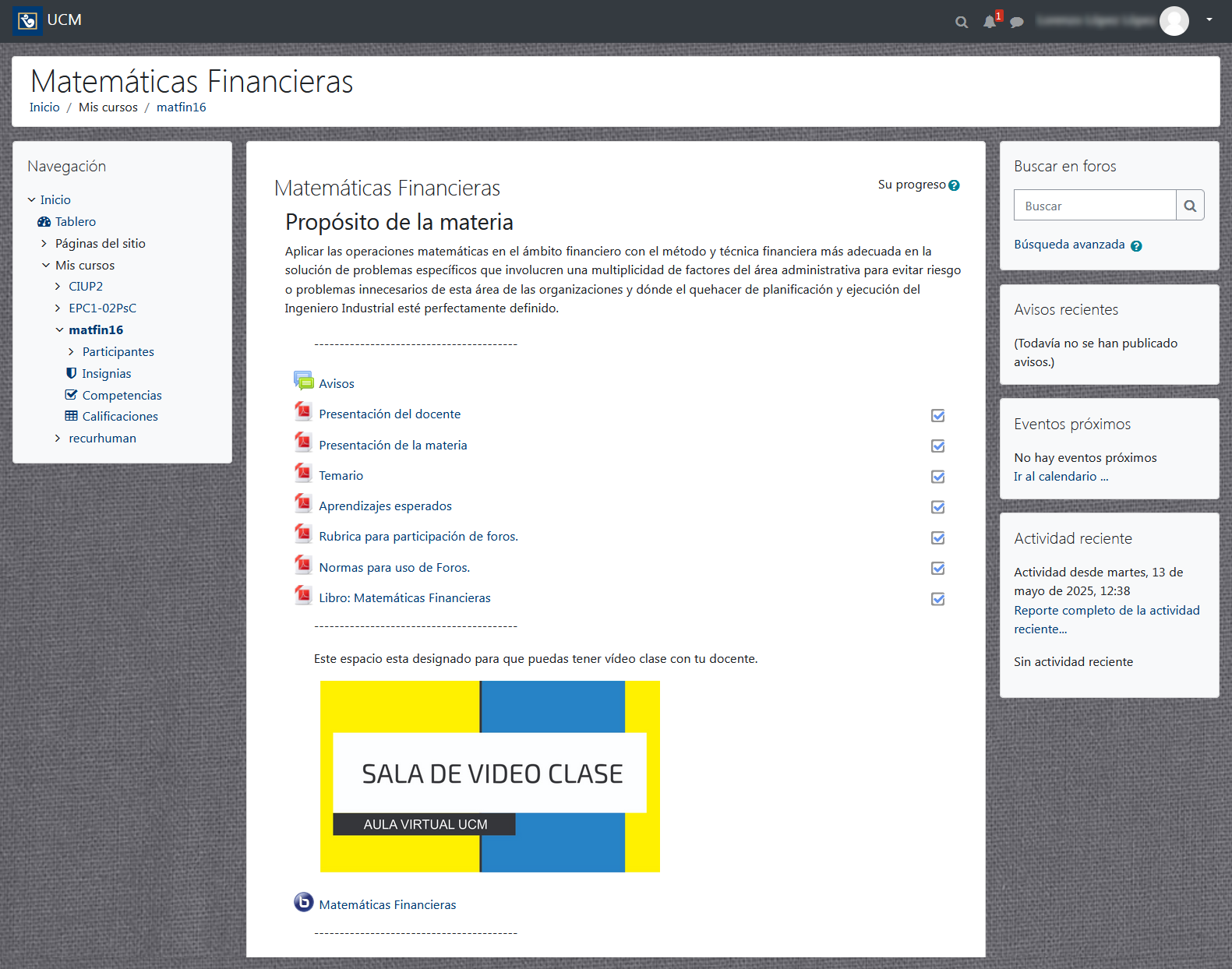
Task: Open messages speech bubble icon
Action: point(1016,22)
